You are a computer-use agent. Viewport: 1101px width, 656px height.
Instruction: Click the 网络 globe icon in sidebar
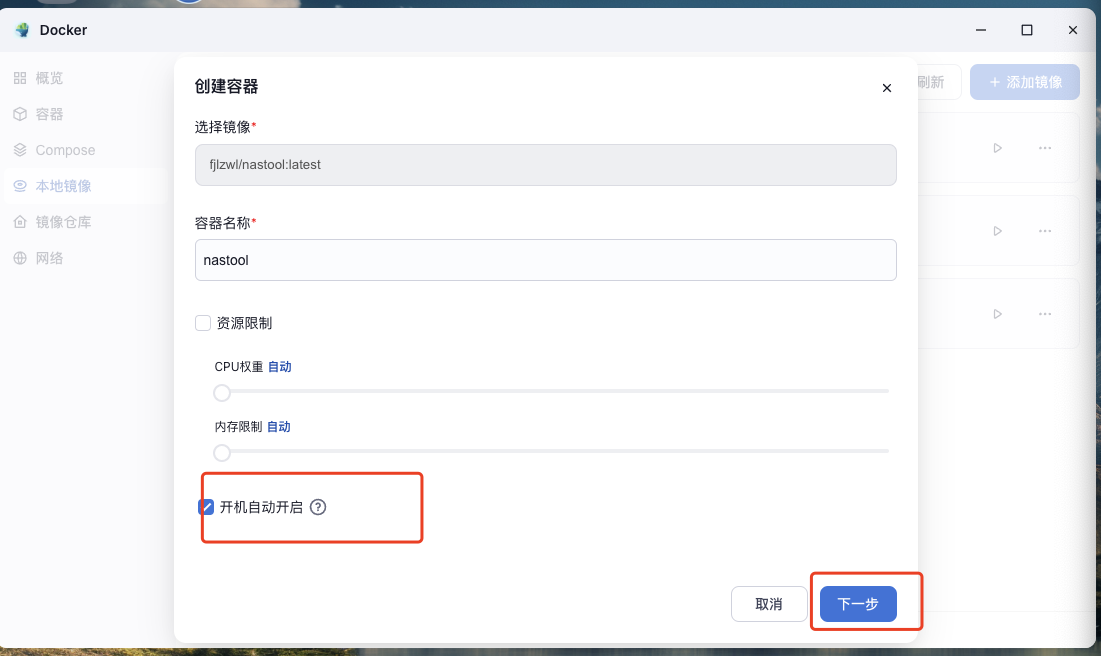[x=20, y=258]
